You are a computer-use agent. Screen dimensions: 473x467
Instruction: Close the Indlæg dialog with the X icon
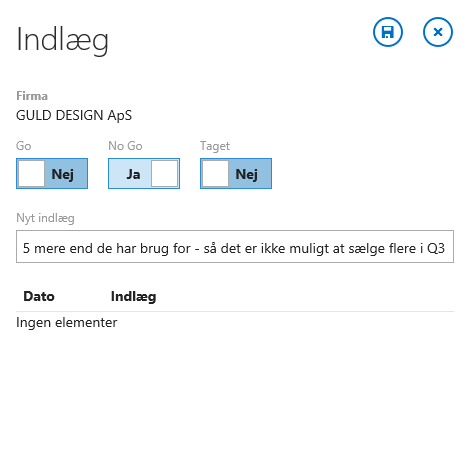point(438,32)
